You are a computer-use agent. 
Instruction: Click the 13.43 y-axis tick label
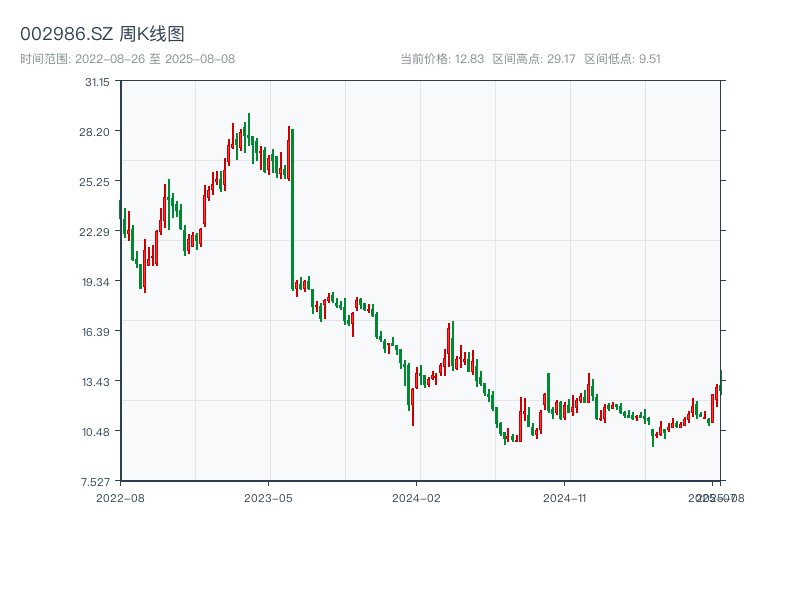point(97,381)
